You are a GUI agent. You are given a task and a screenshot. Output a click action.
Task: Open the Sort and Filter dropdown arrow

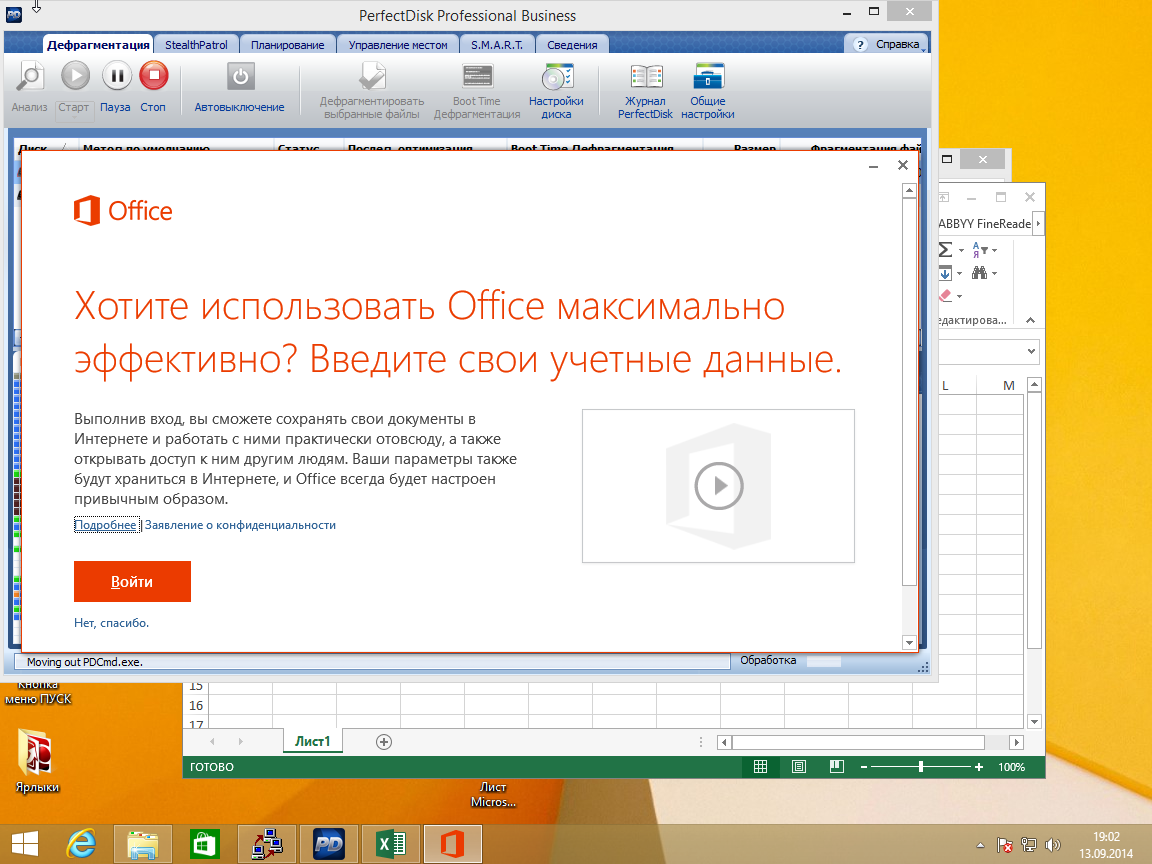(995, 251)
